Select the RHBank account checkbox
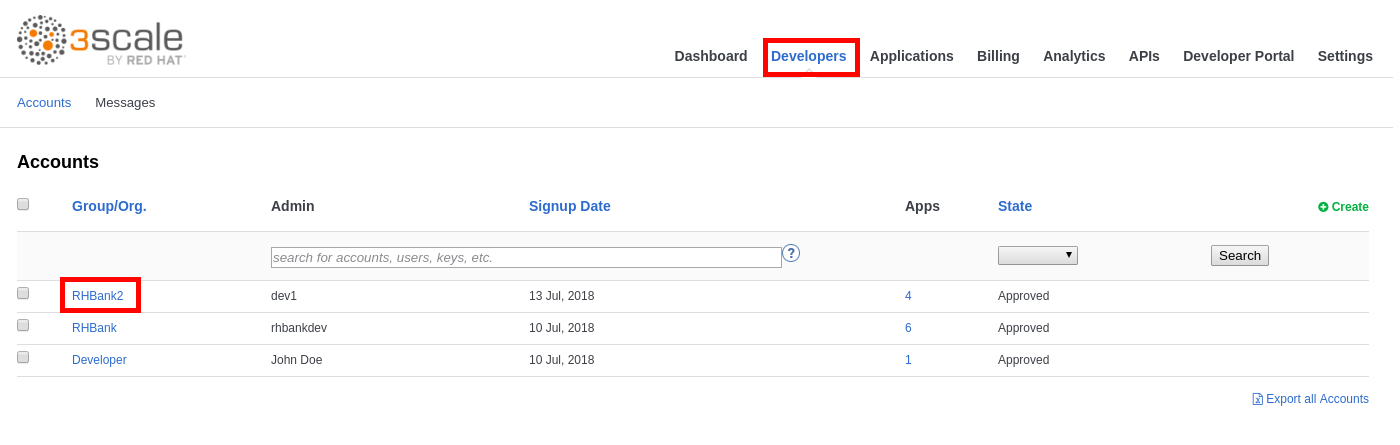The height and width of the screenshot is (445, 1400). [23, 325]
